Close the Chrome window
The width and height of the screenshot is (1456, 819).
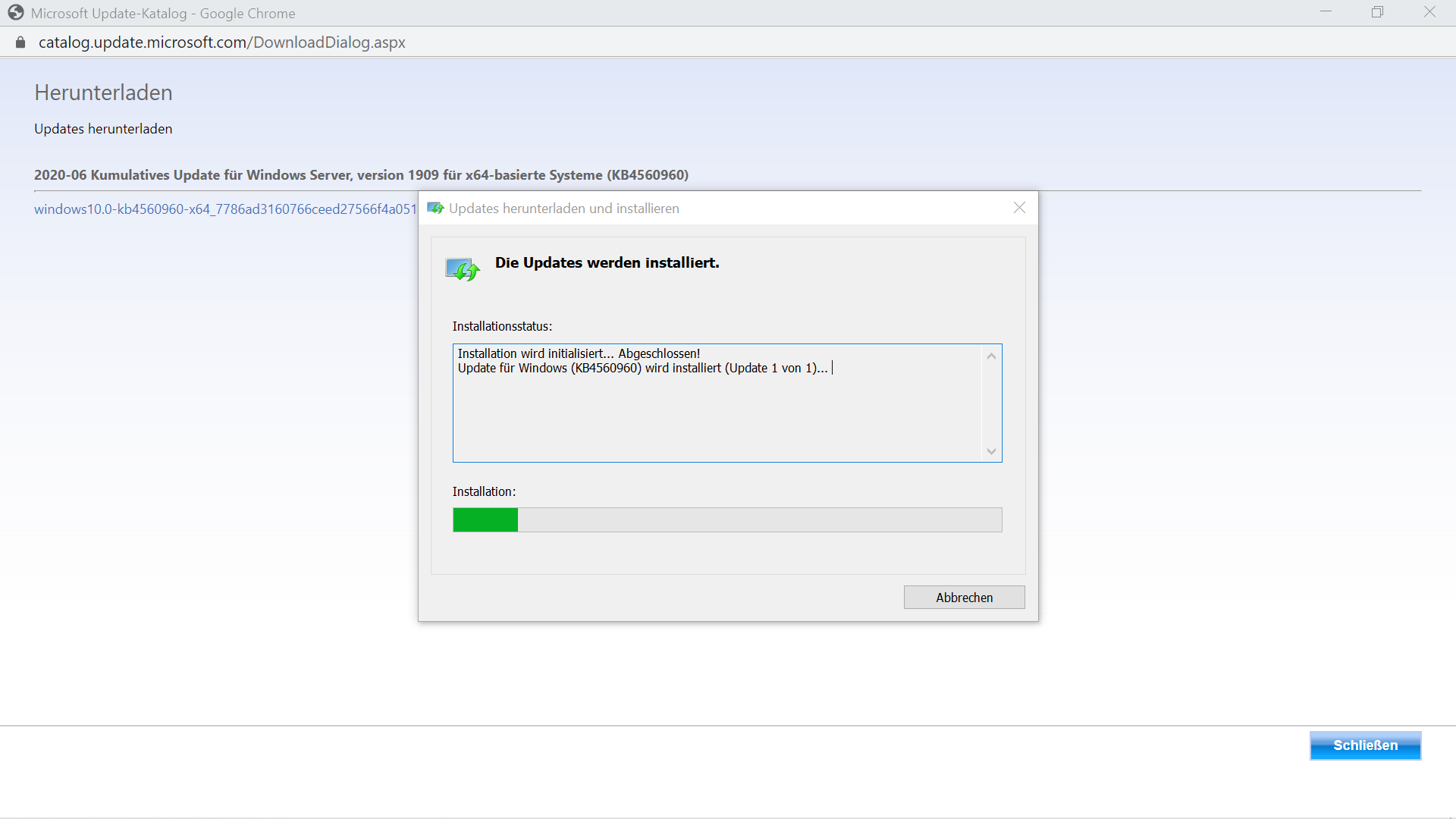point(1429,12)
